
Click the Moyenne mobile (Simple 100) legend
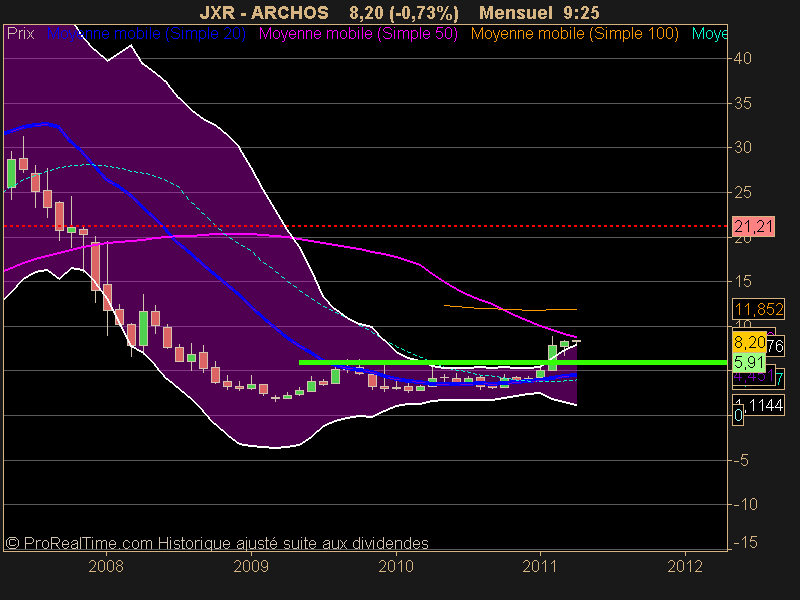tap(574, 34)
